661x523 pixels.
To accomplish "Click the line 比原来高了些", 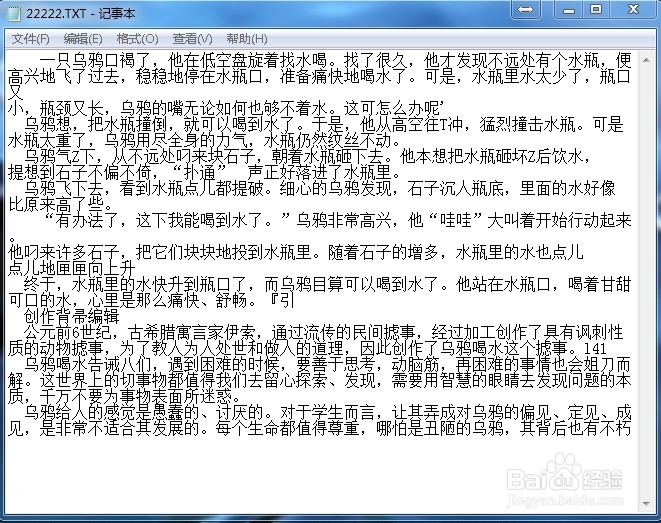I will coord(60,205).
